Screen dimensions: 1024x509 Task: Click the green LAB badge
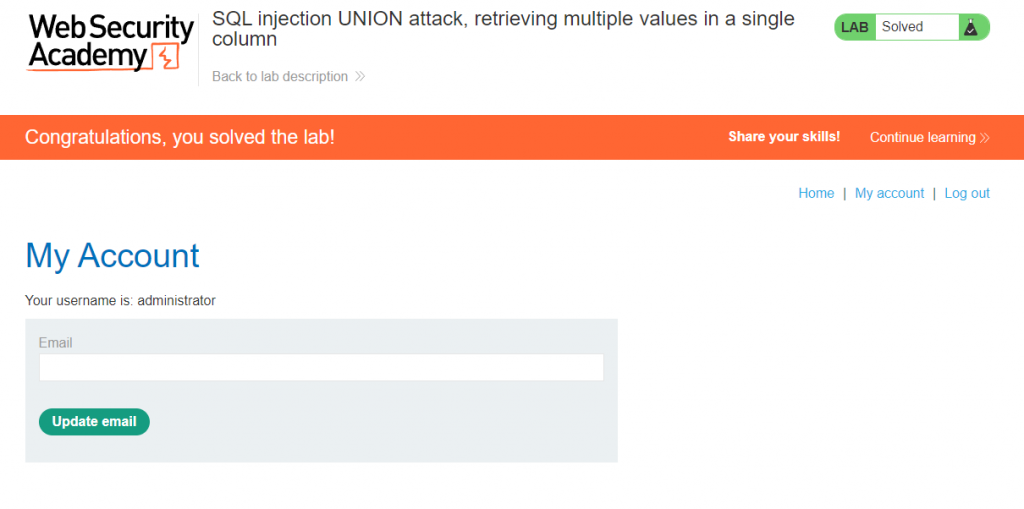[x=855, y=28]
